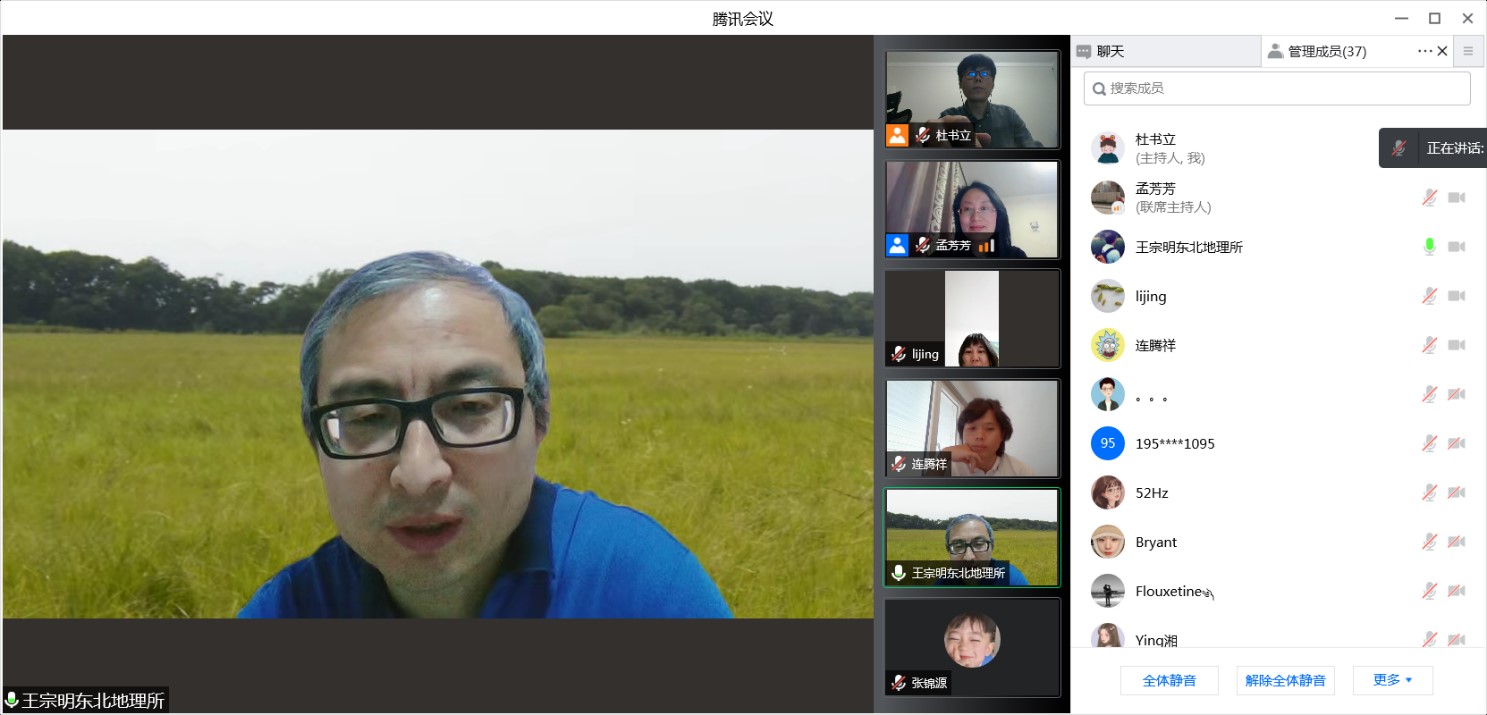Click the avatar of member 52Hz
This screenshot has width=1487, height=715.
(x=1107, y=493)
